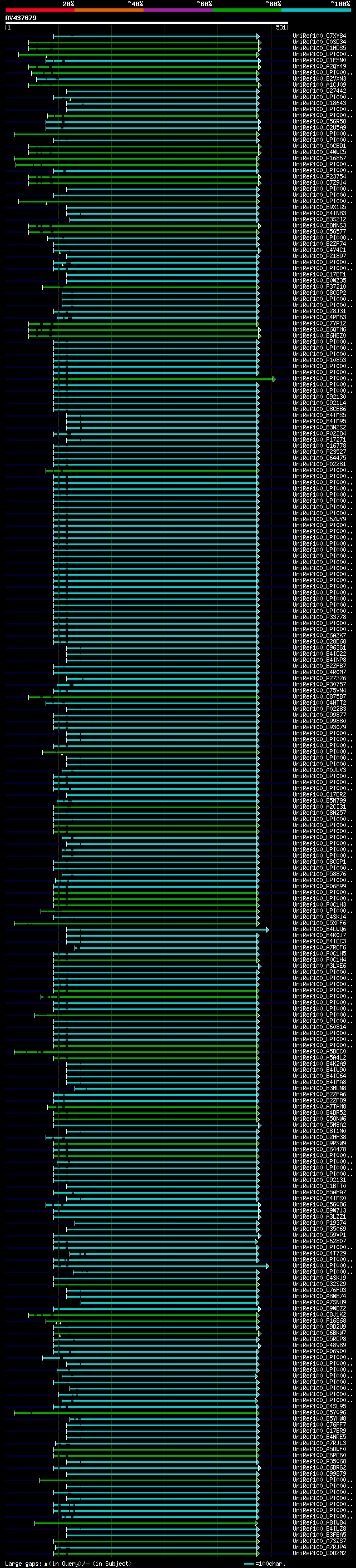Click label UniRef100_A2CI31
Image resolution: width=356 pixels, height=1568 pixels.
[x=319, y=807]
